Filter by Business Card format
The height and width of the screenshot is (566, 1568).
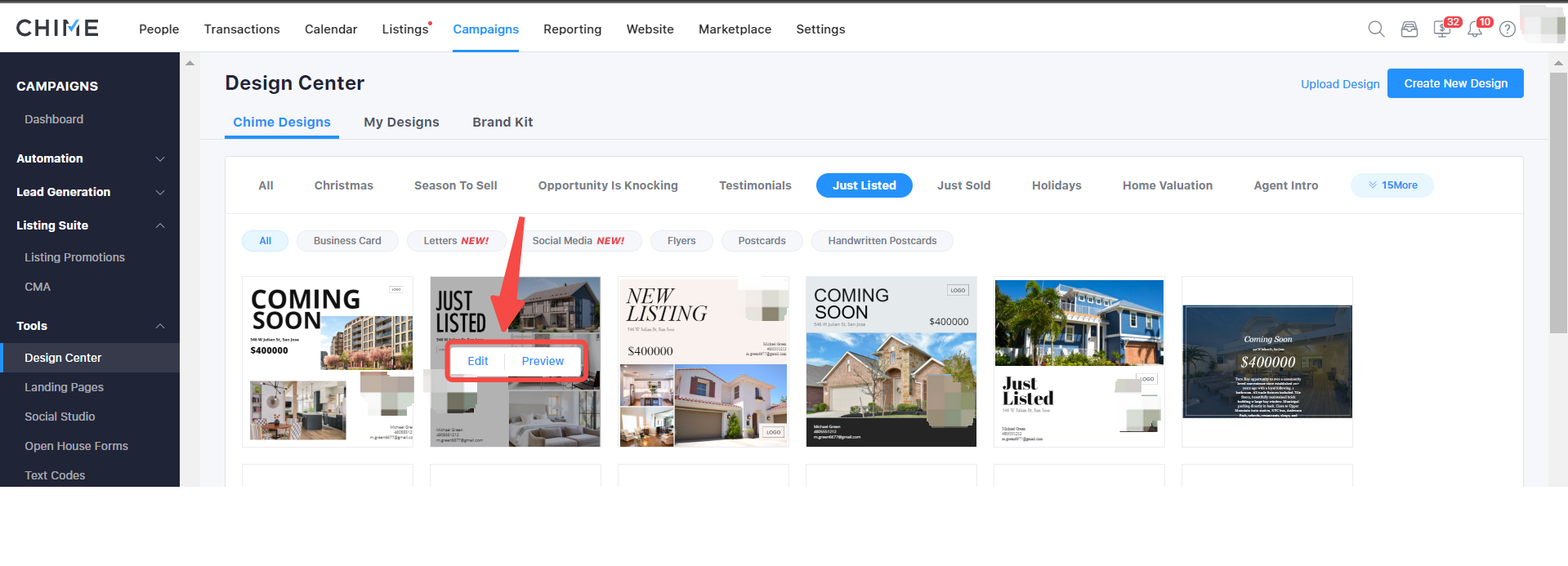pyautogui.click(x=347, y=241)
